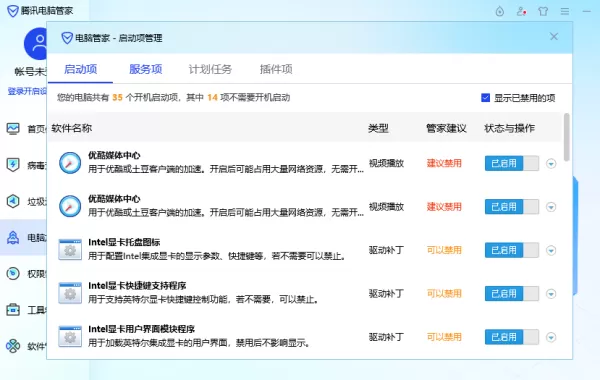Expand options arrow for Intel显卡用户界面模块程序
Viewport: 600px width, 380px height.
click(x=551, y=337)
